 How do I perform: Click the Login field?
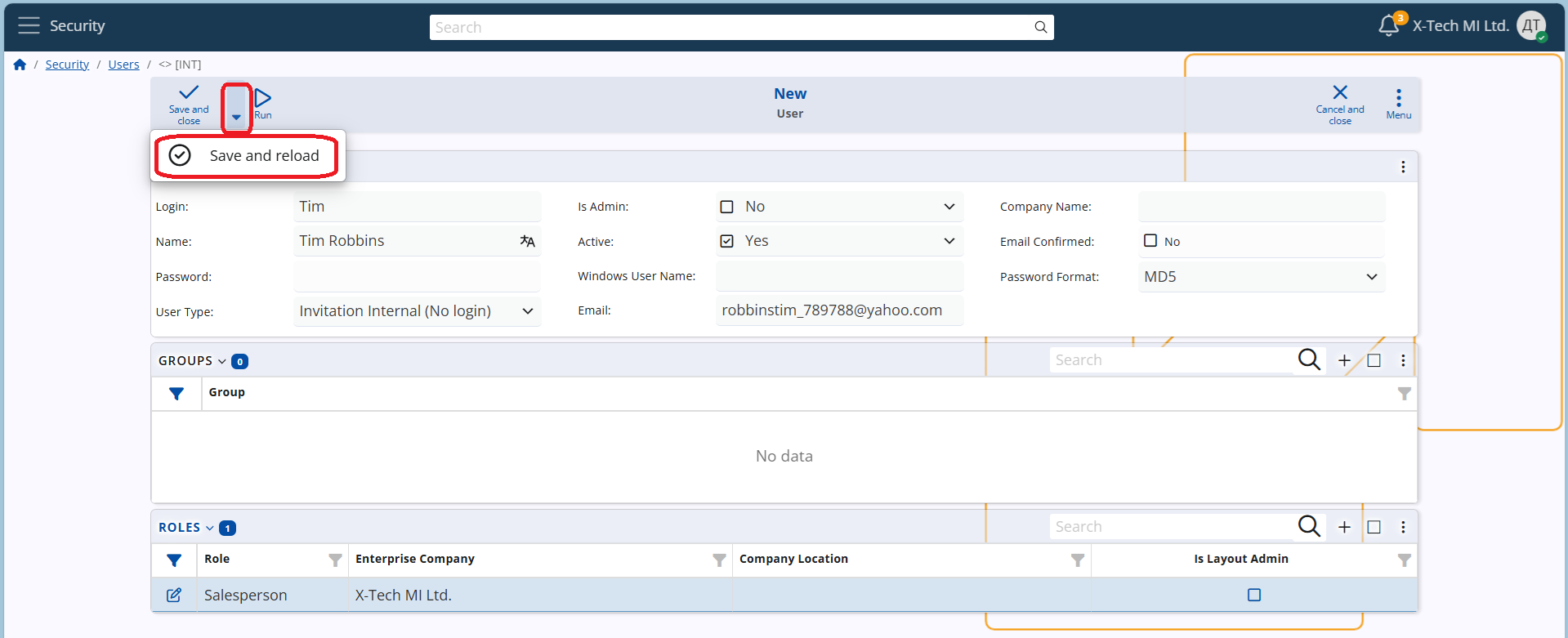coord(417,207)
